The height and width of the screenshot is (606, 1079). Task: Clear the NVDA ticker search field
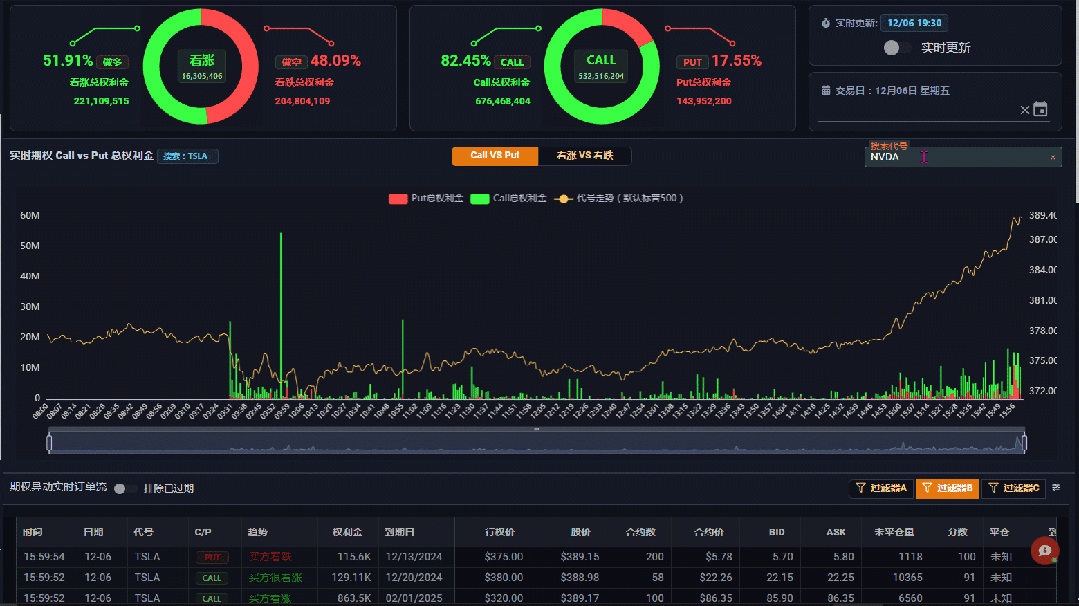[1052, 157]
